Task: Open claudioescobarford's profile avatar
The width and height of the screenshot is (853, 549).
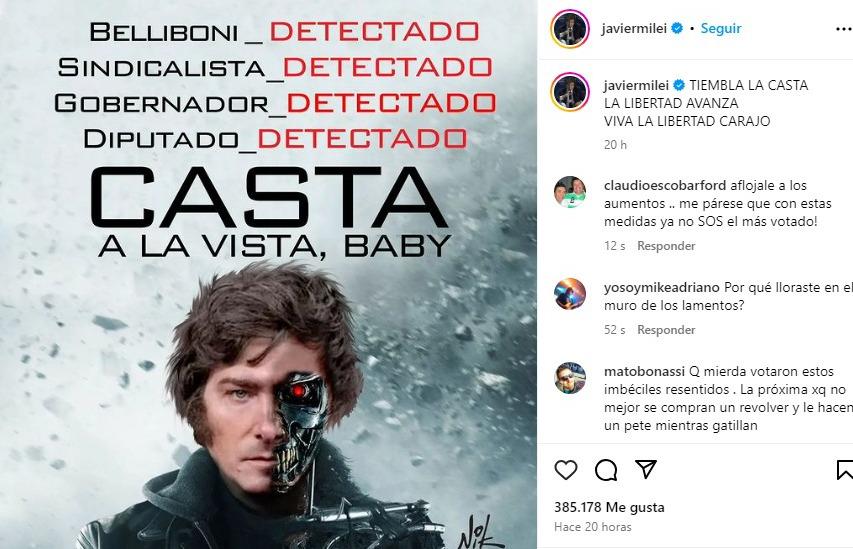Action: coord(570,192)
